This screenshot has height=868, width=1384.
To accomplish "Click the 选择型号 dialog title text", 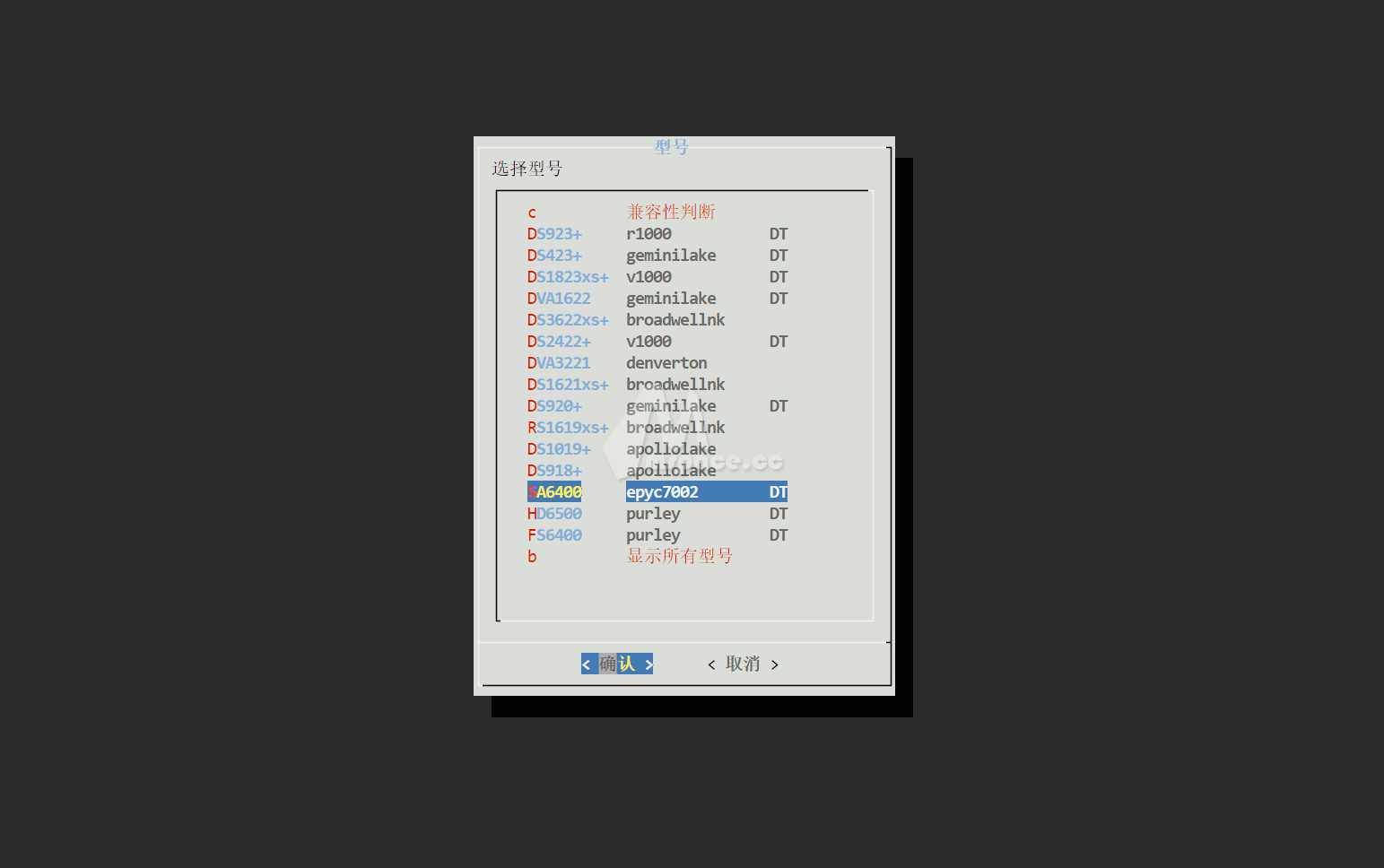I will [x=527, y=169].
